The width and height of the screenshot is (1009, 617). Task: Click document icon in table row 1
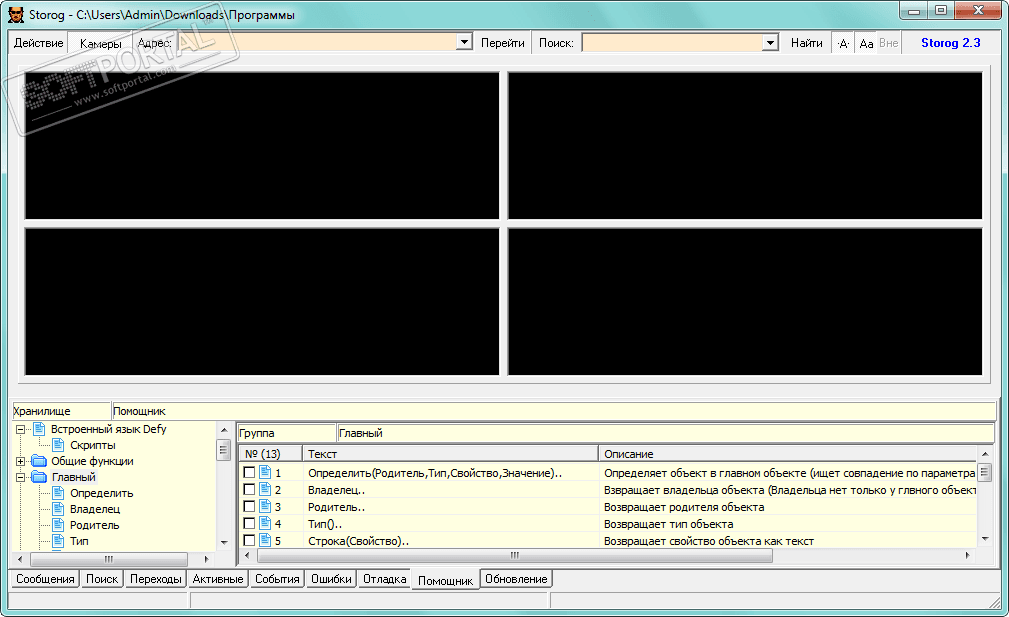pos(265,472)
